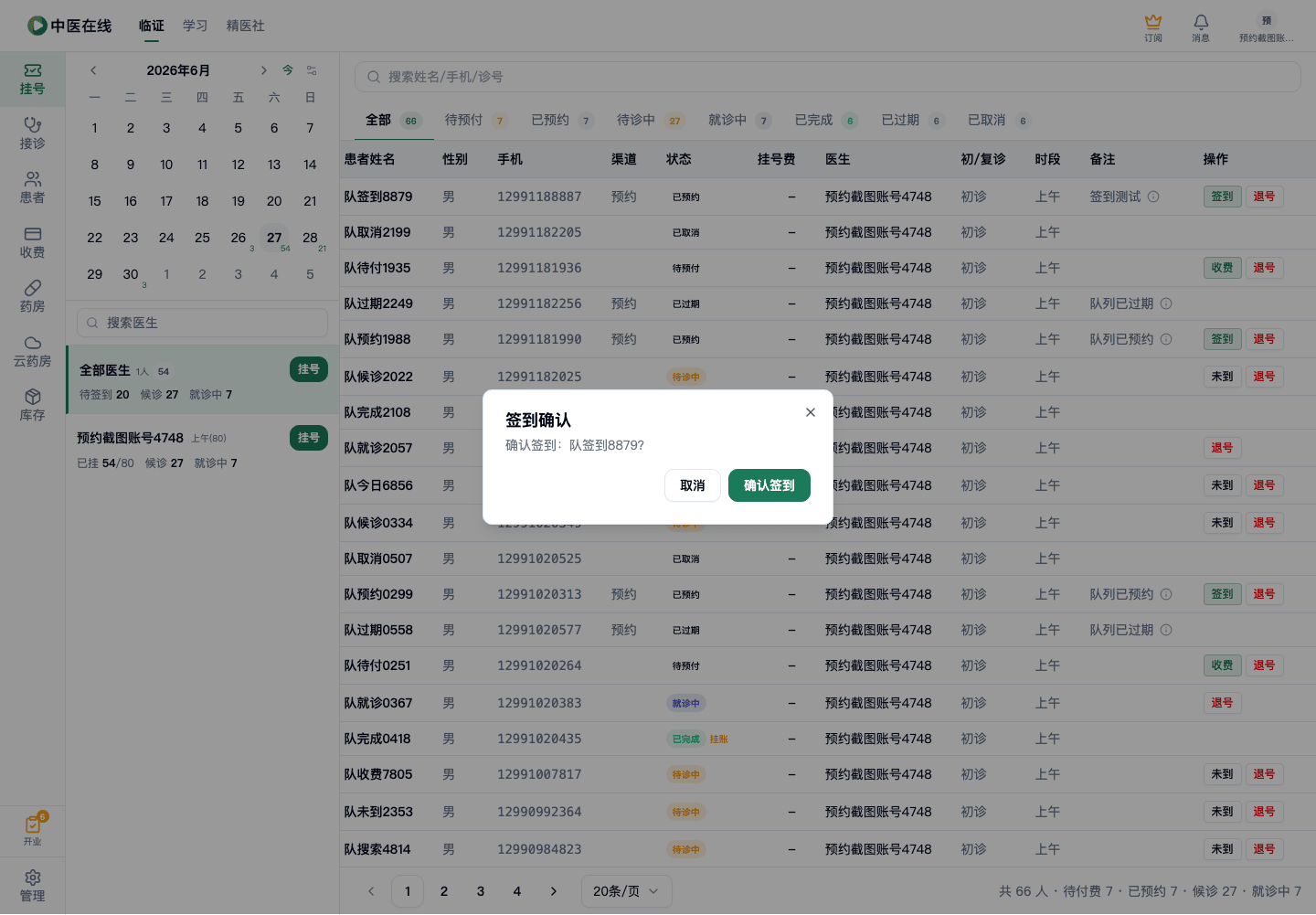The image size is (1316, 915).
Task: Open 药房 in left sidebar
Action: click(32, 296)
